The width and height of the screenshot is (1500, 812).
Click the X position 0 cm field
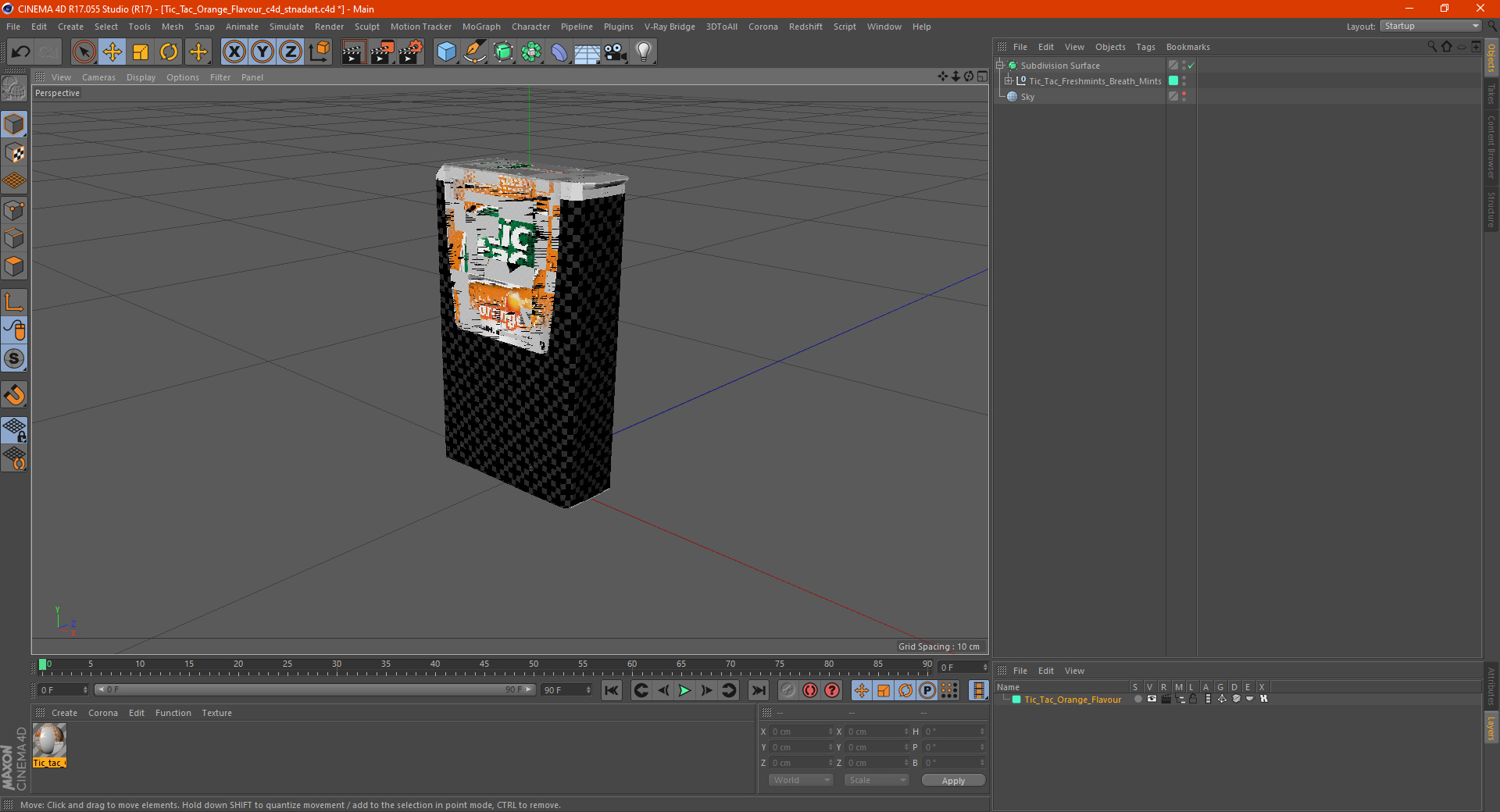click(x=801, y=732)
